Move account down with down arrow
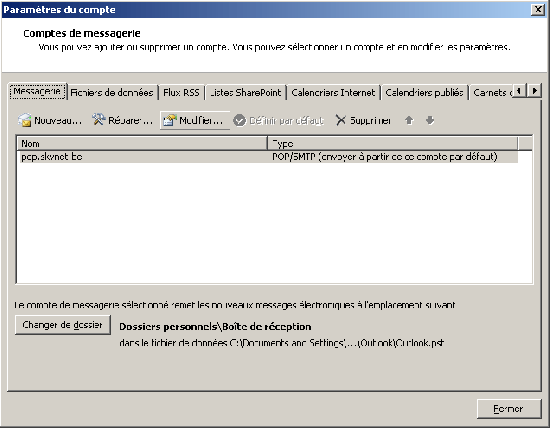The width and height of the screenshot is (550, 428). click(x=430, y=120)
